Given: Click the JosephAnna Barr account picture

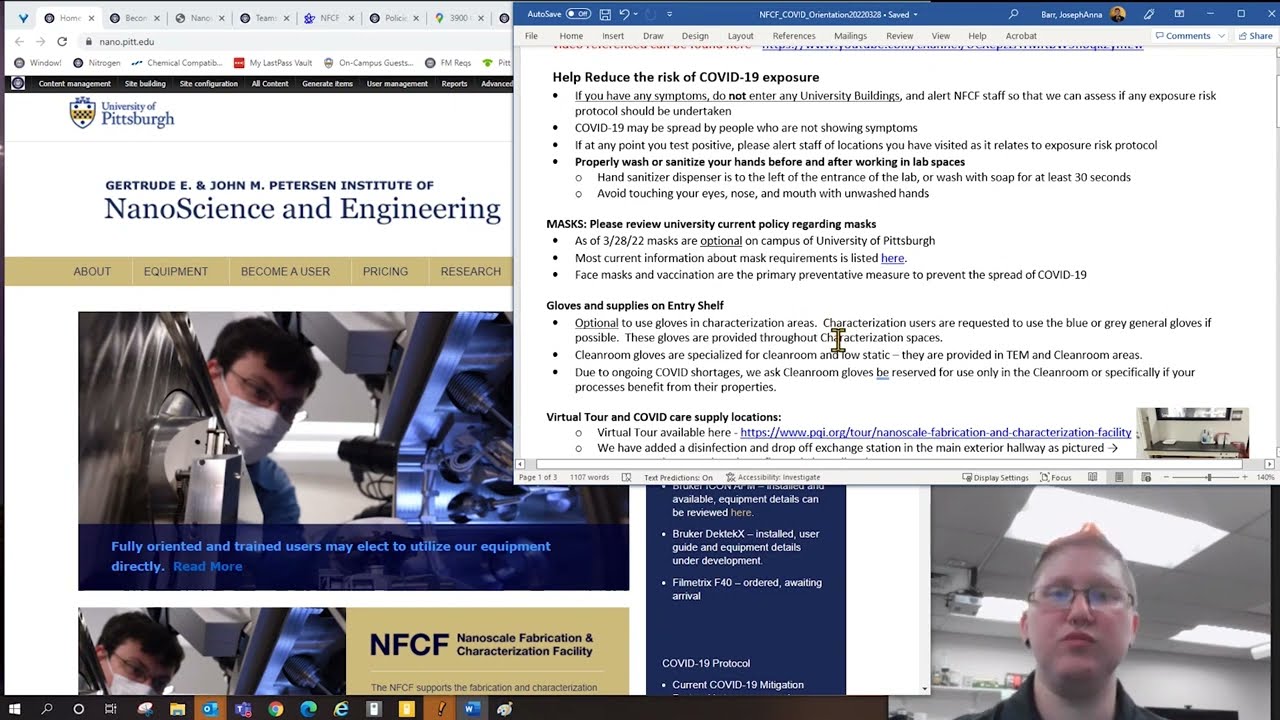Looking at the screenshot, I should 1118,14.
